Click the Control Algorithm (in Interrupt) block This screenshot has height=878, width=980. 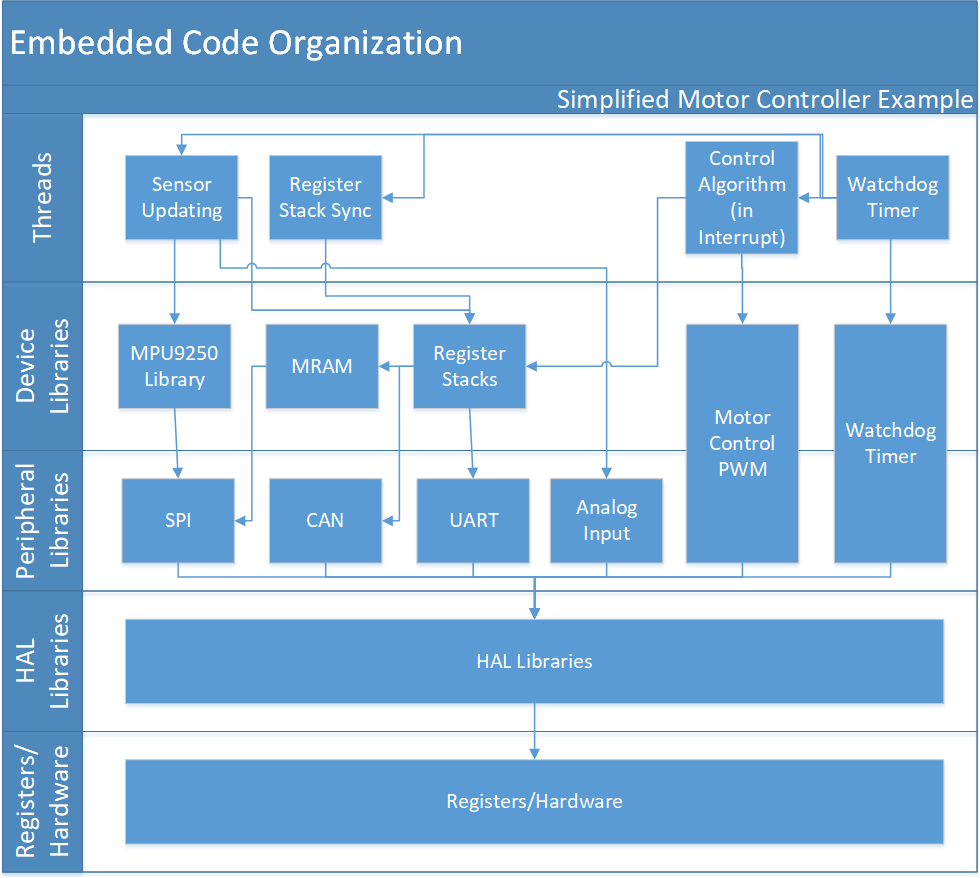tap(741, 197)
